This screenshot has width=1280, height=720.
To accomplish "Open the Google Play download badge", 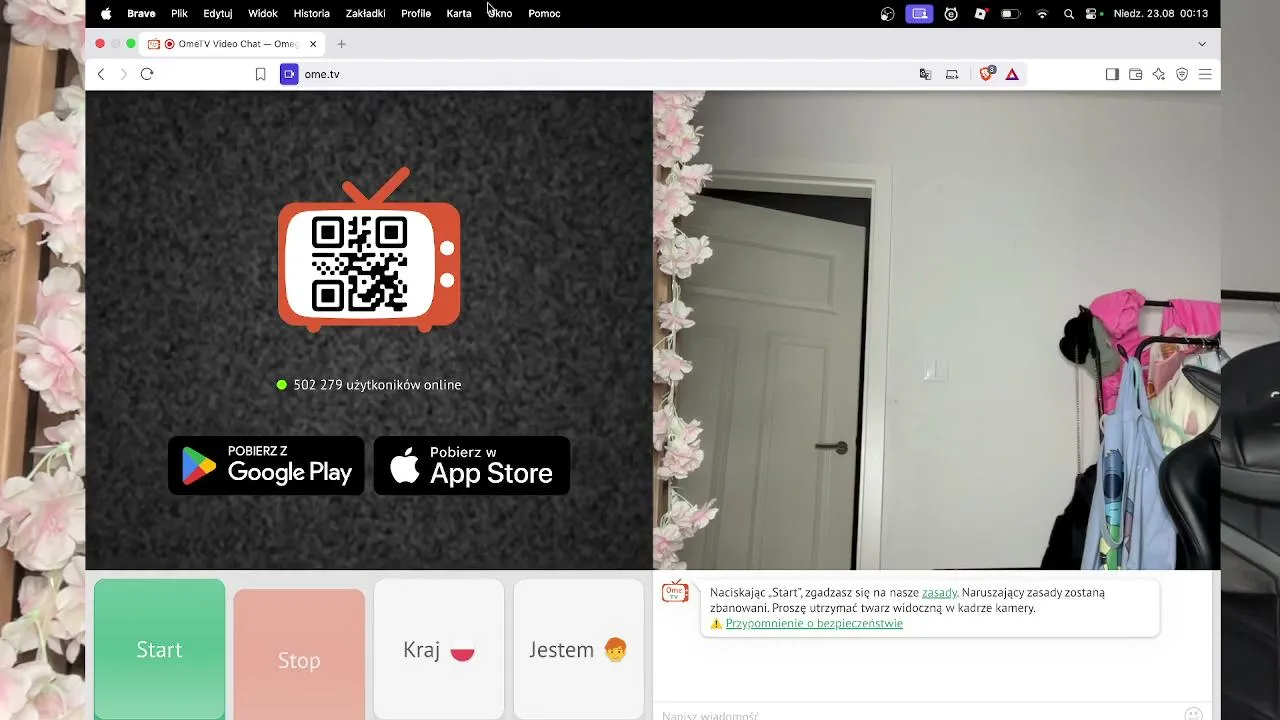I will pyautogui.click(x=266, y=465).
